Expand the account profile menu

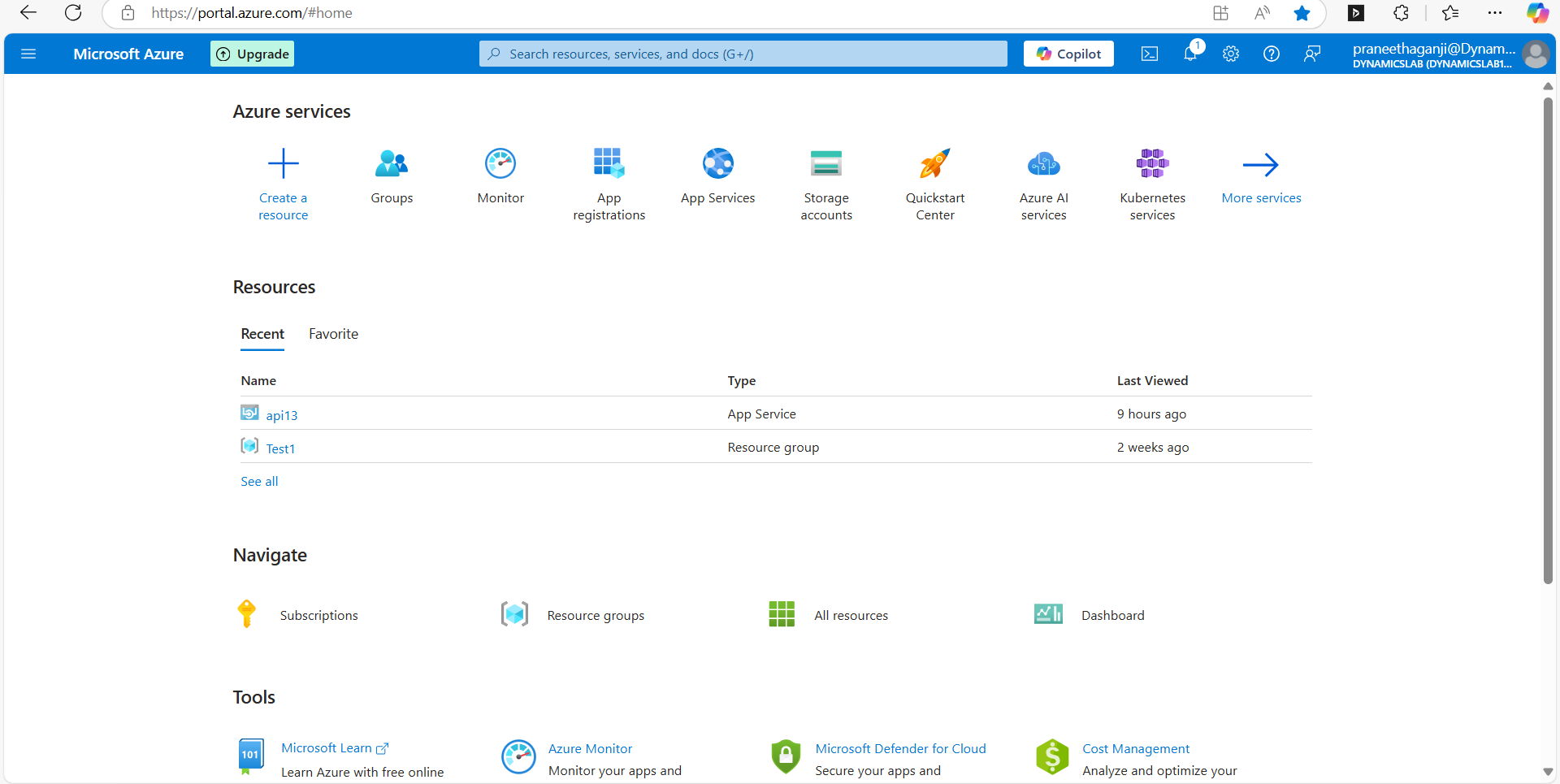[x=1535, y=54]
